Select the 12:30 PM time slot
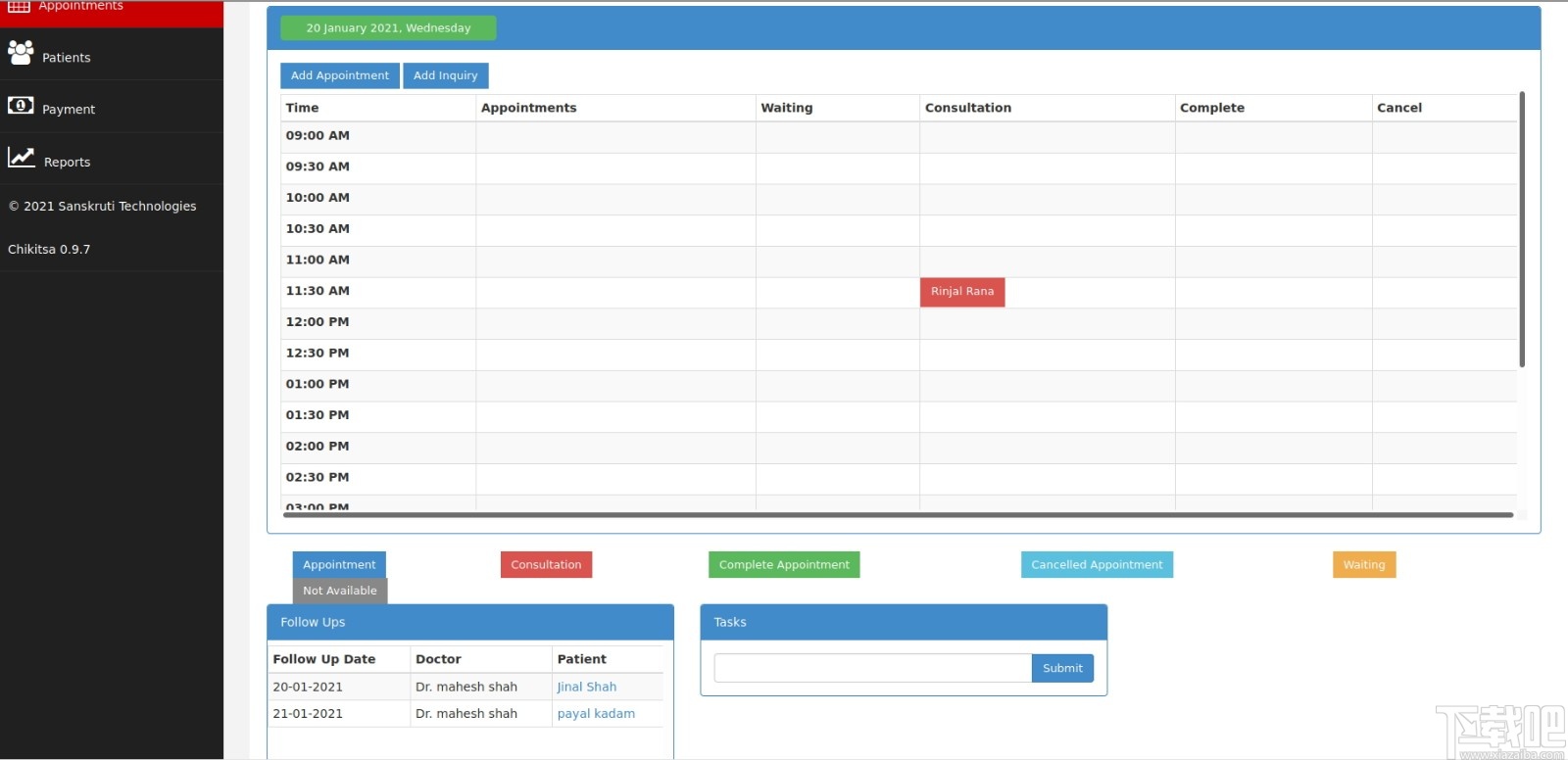Viewport: 1568px width, 760px height. pyautogui.click(x=318, y=354)
